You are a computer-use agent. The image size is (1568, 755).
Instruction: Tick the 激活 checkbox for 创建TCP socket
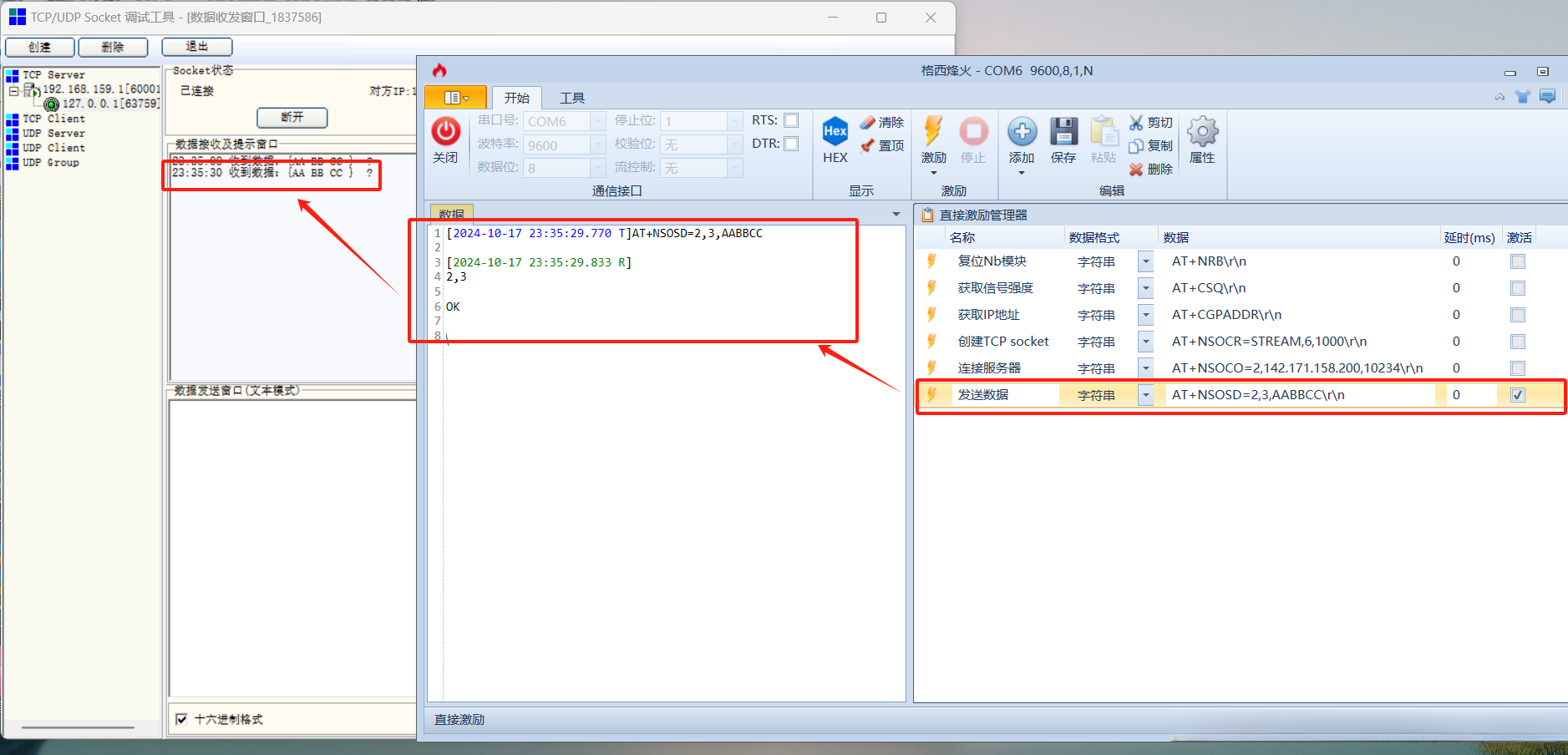pyautogui.click(x=1518, y=342)
